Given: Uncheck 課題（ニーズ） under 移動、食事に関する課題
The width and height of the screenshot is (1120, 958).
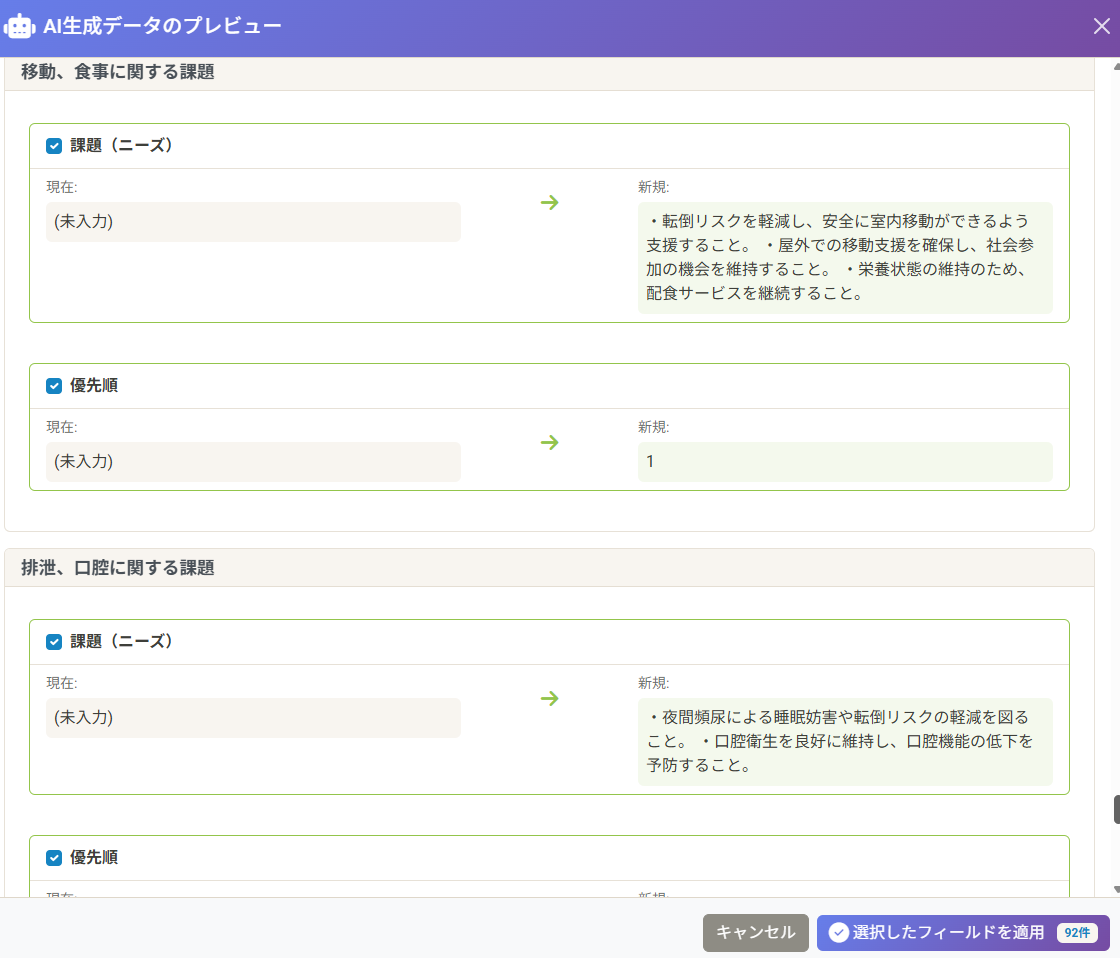Looking at the screenshot, I should [x=54, y=146].
